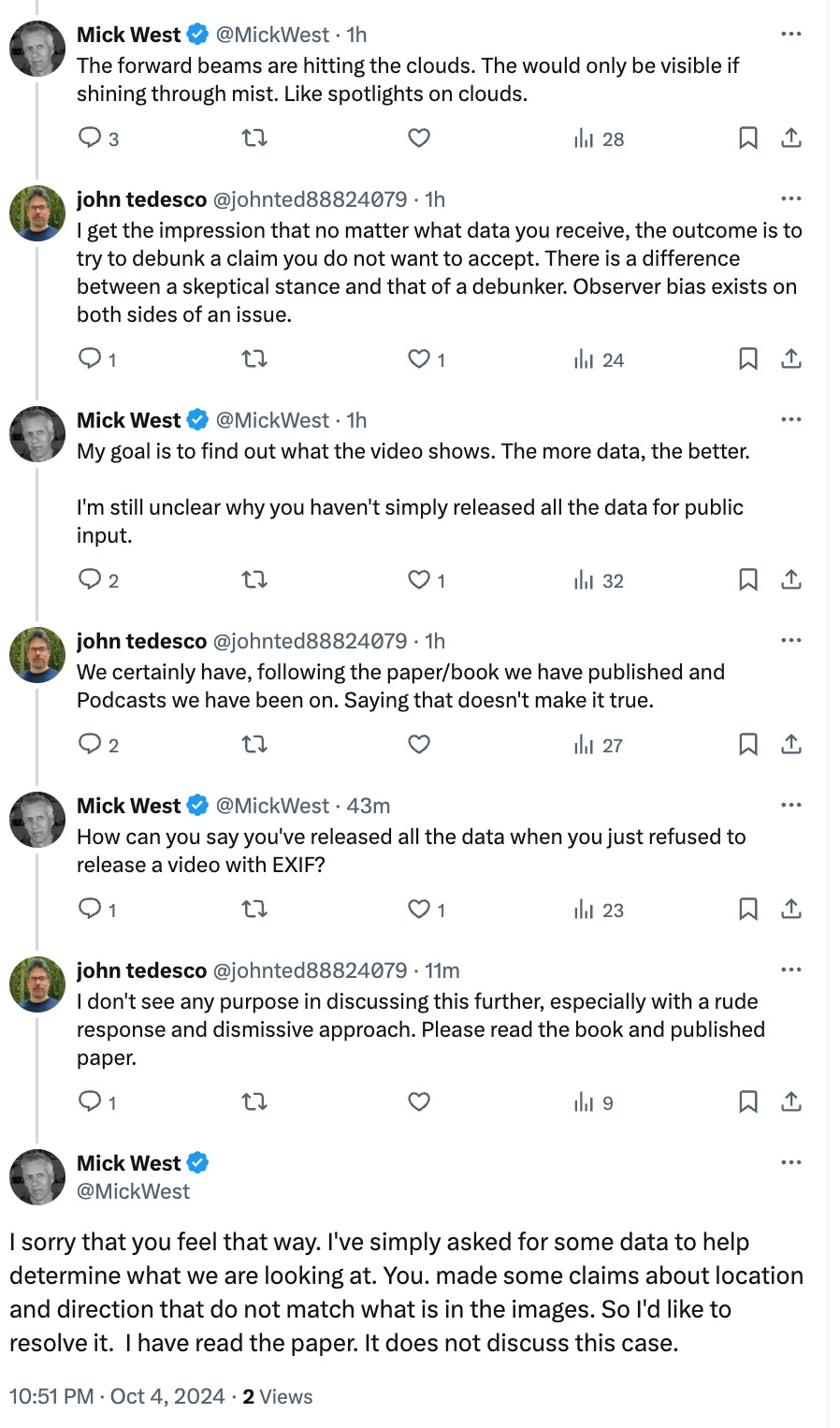This screenshot has width=840, height=1428.
Task: Like the 'Podcasts we have been on' tweet
Action: 419,745
